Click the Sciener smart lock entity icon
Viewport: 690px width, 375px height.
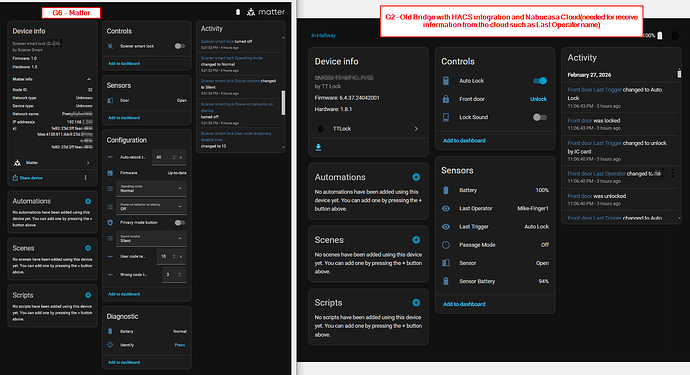(110, 46)
